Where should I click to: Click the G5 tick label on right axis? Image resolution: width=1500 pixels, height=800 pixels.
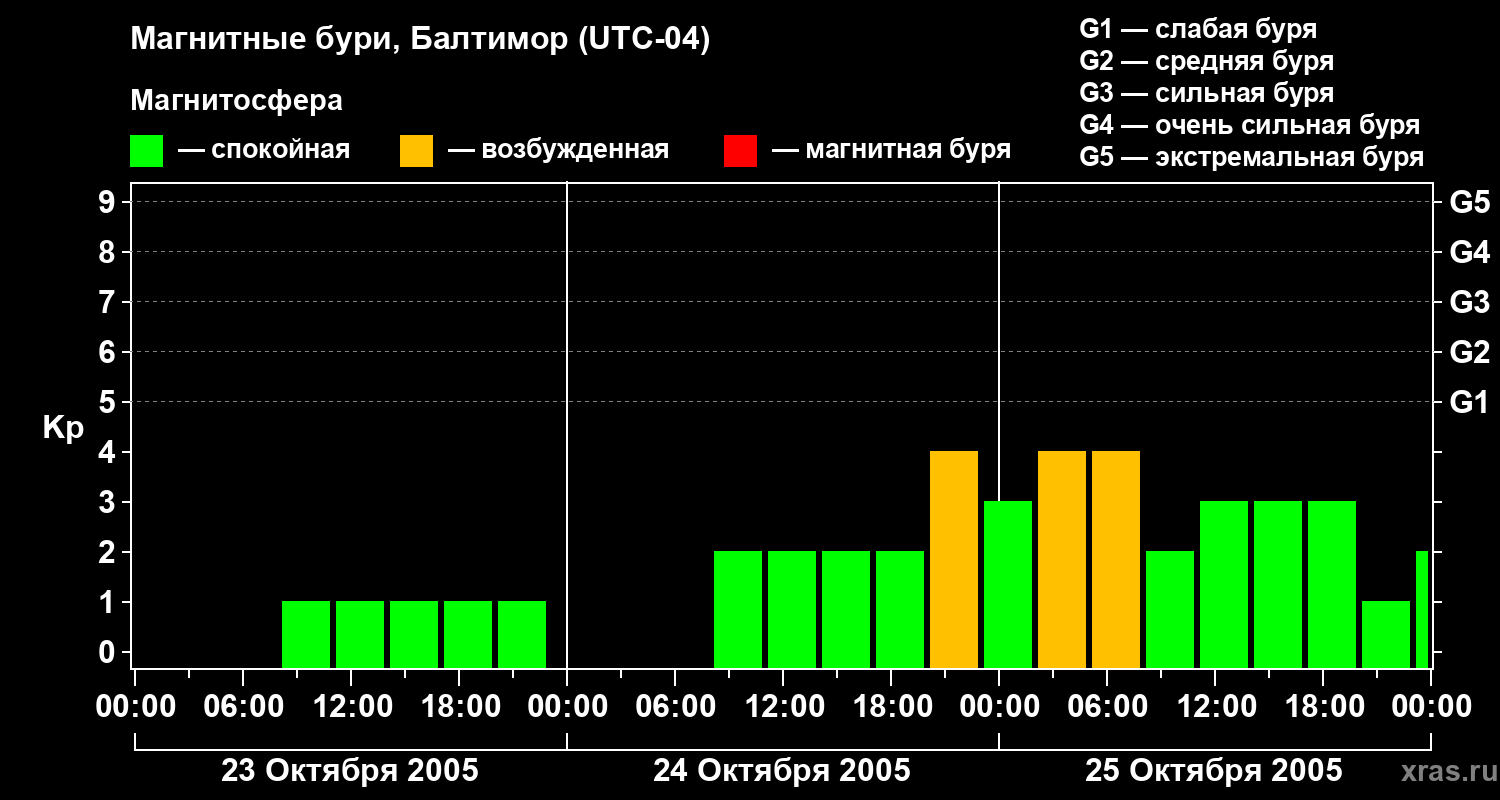click(x=1468, y=202)
